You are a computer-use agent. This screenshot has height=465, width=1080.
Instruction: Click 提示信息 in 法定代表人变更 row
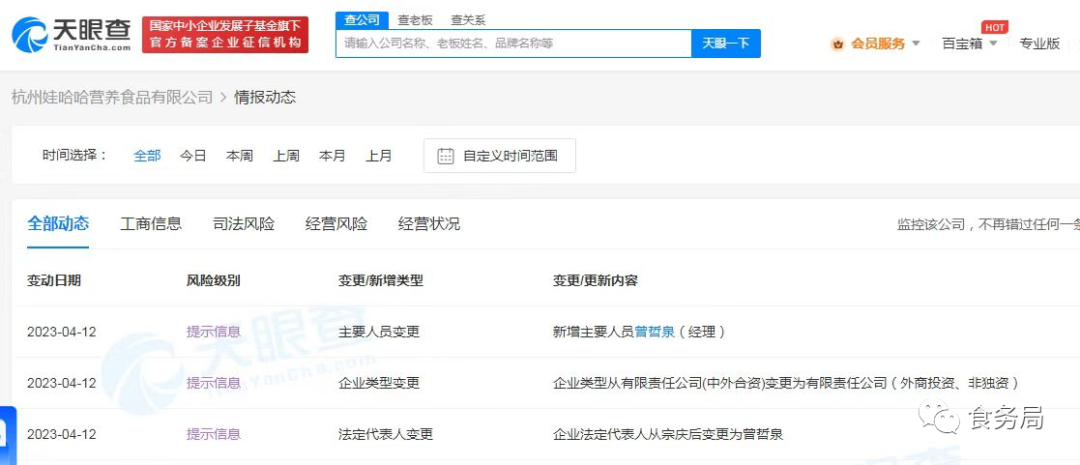pos(214,434)
